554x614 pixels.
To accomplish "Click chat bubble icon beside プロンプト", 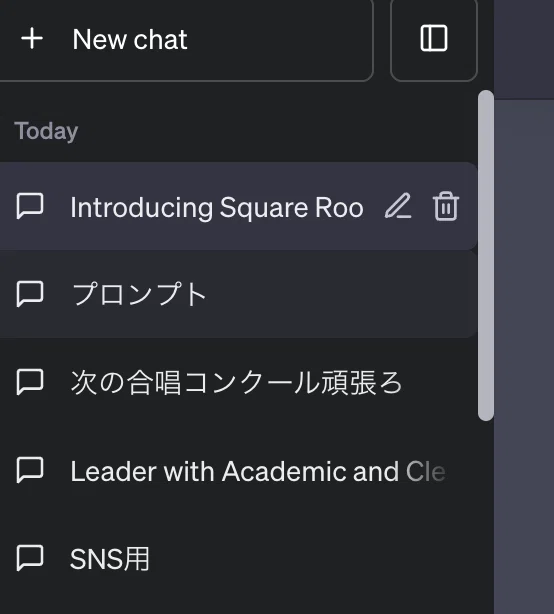I will point(30,294).
